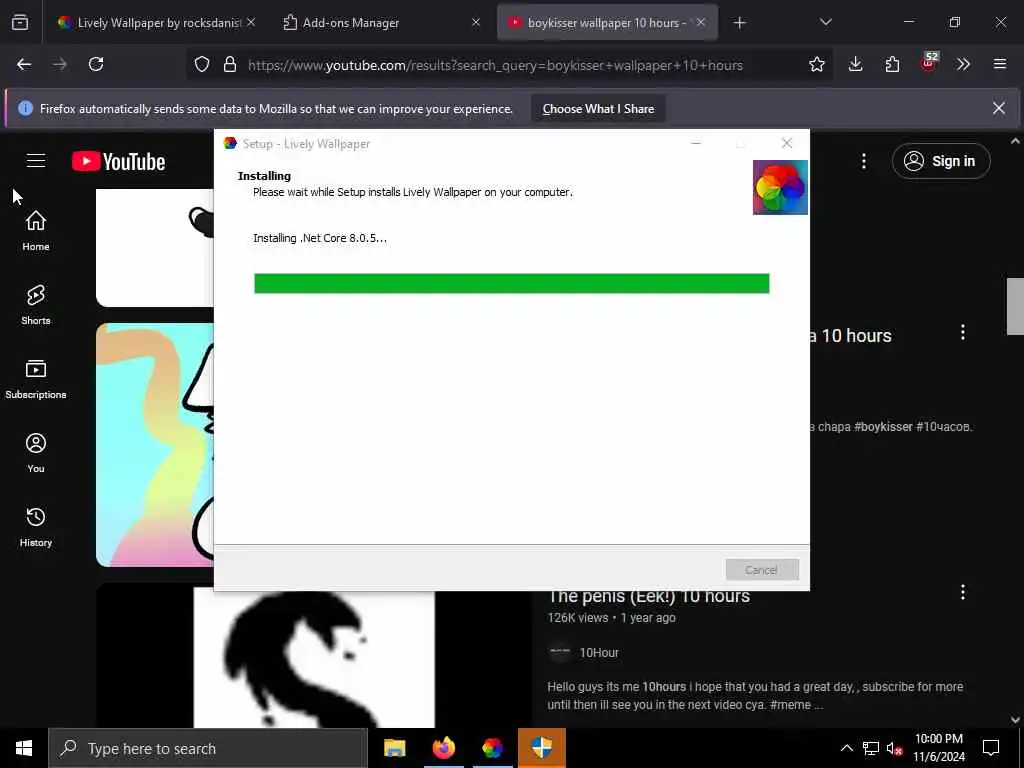This screenshot has width=1024, height=768.
Task: Click the #boykisser hashtag in description
Action: pos(883,426)
